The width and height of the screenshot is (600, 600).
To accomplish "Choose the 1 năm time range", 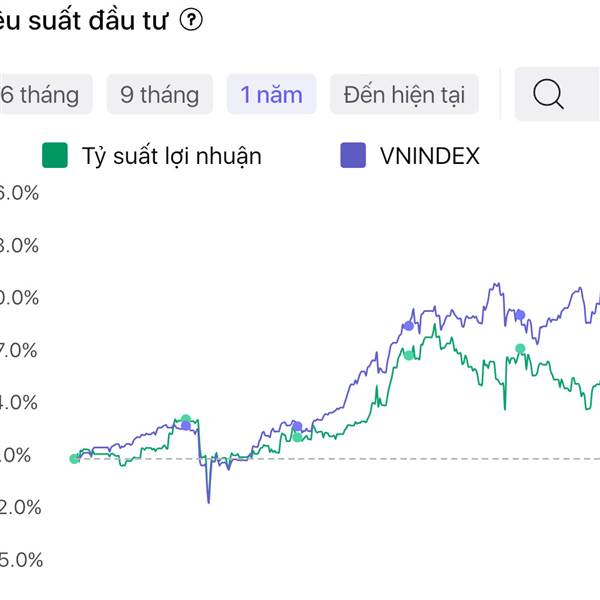I will [x=271, y=95].
